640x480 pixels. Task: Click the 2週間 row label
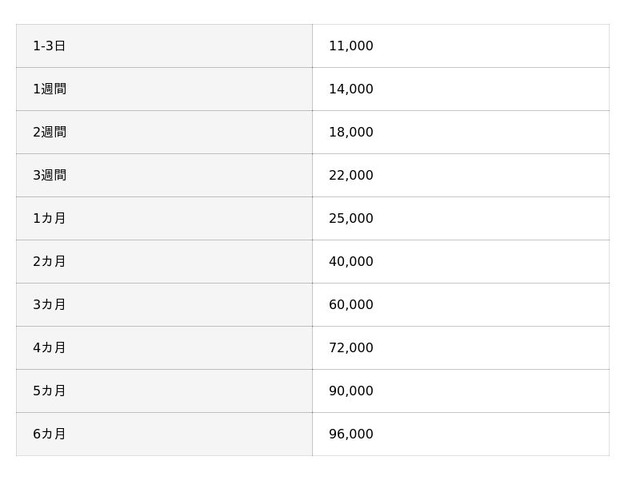pyautogui.click(x=50, y=132)
